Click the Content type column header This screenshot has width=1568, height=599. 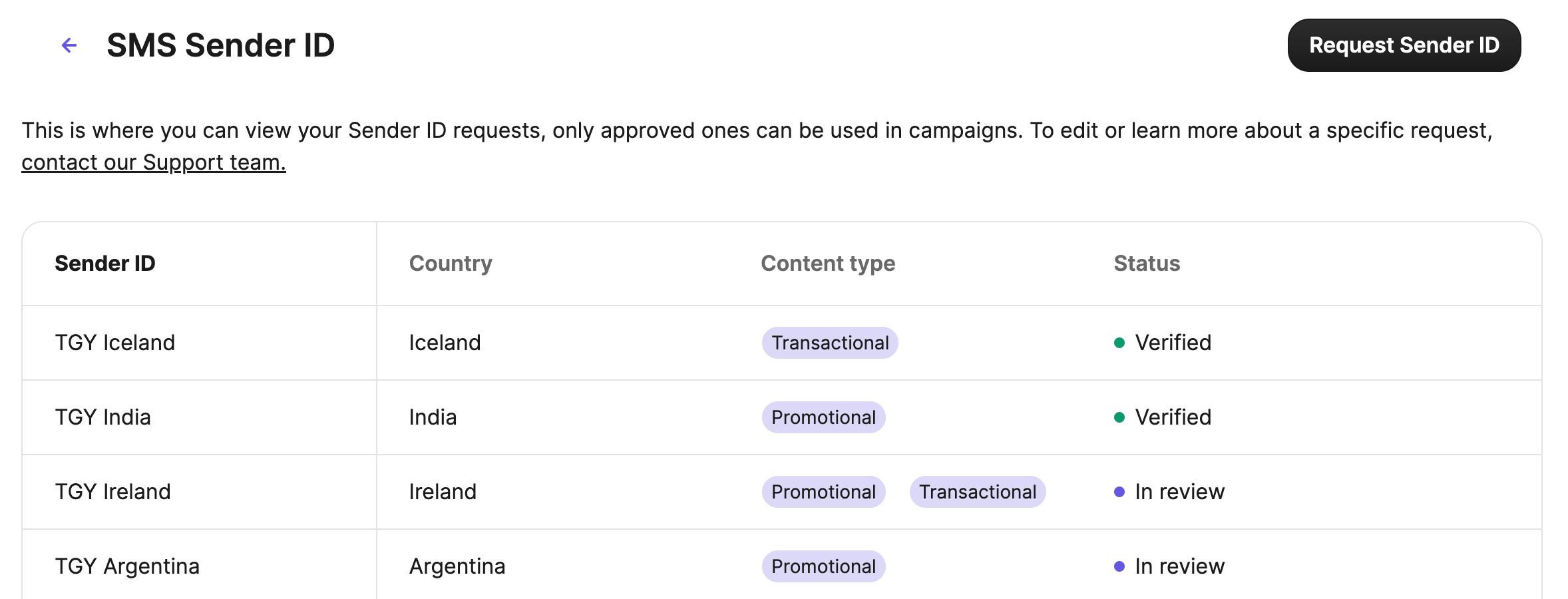point(827,264)
